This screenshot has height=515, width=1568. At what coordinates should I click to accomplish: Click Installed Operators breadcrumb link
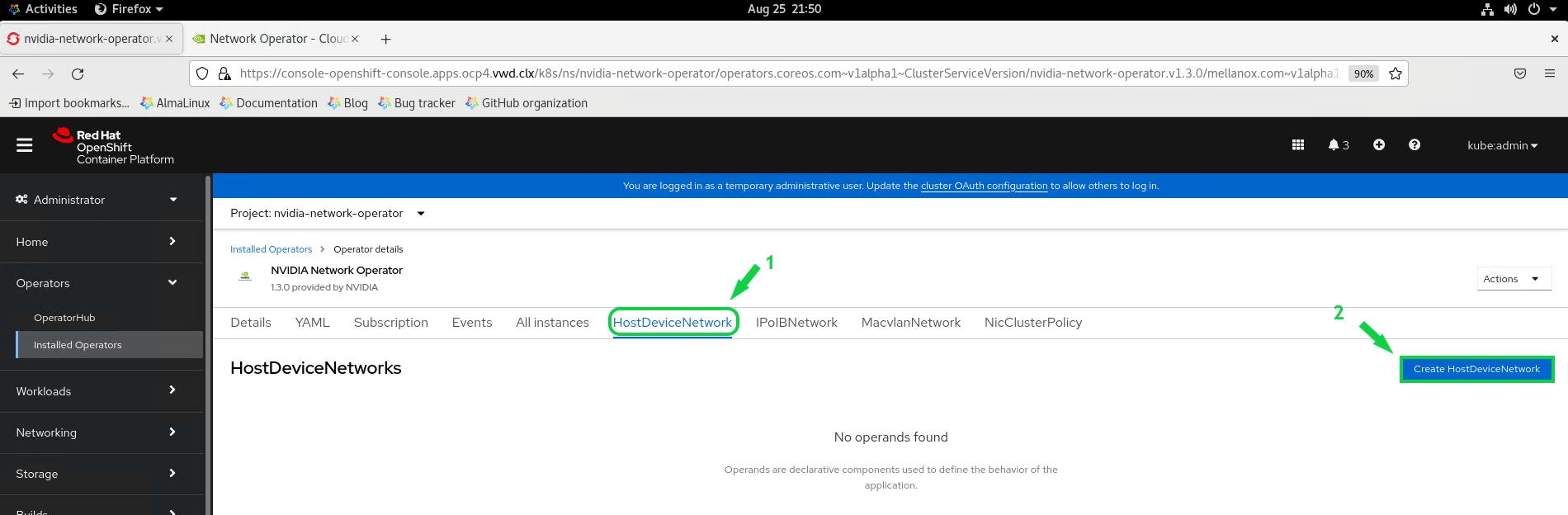click(x=271, y=249)
